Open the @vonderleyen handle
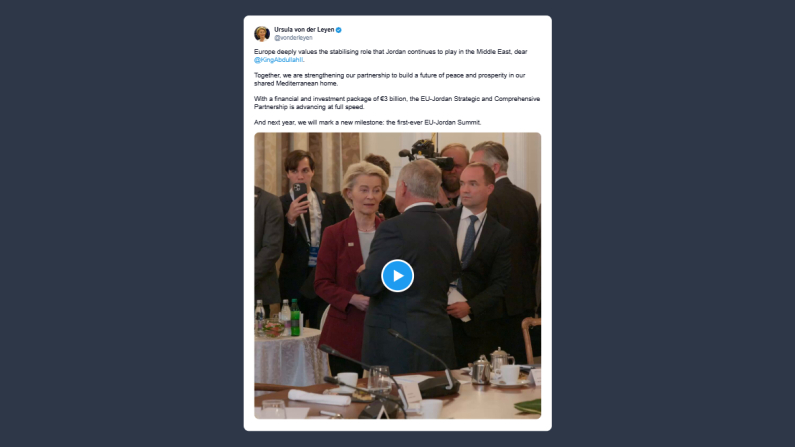Image resolution: width=795 pixels, height=447 pixels. click(x=293, y=38)
